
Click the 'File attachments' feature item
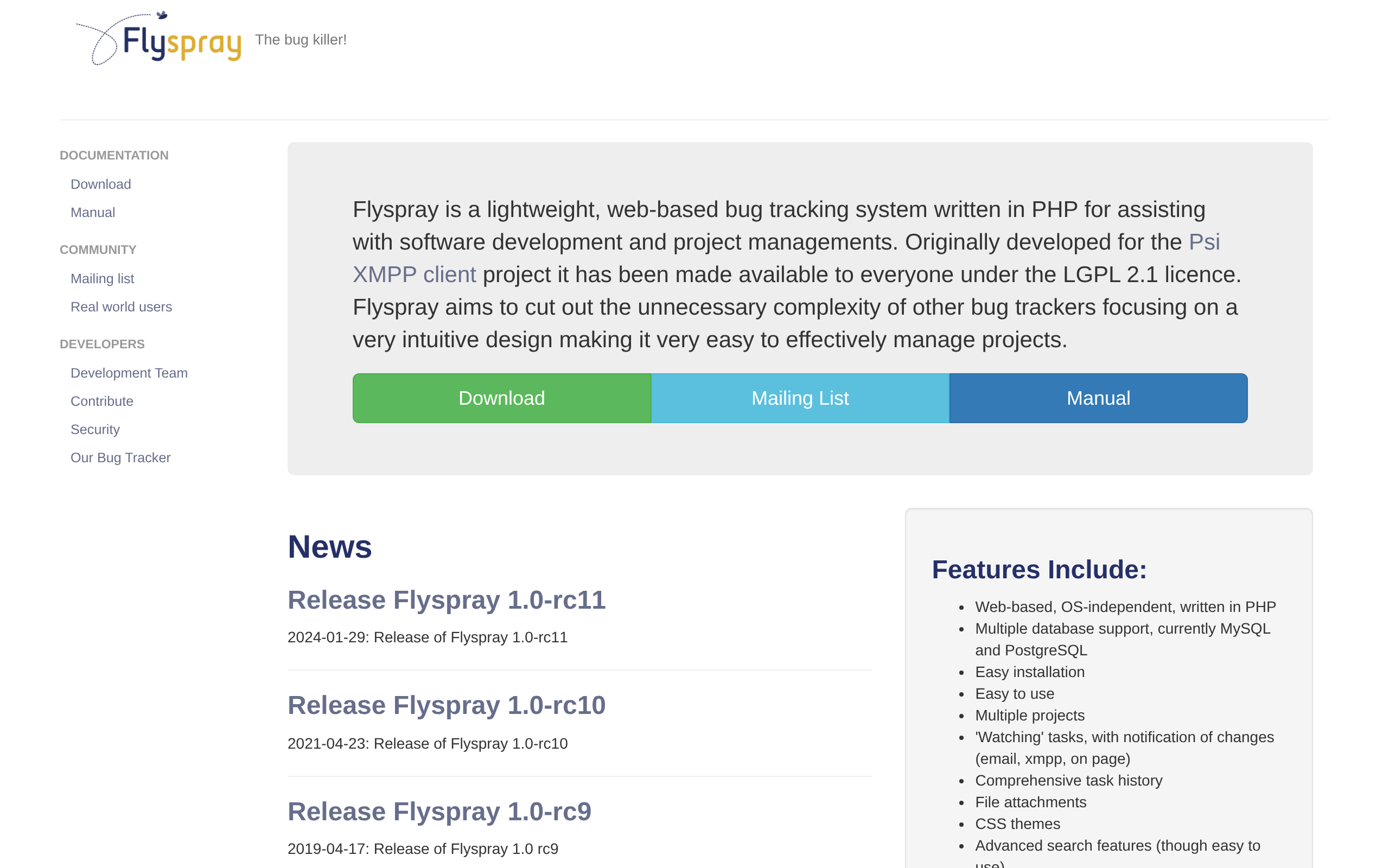(x=1031, y=802)
